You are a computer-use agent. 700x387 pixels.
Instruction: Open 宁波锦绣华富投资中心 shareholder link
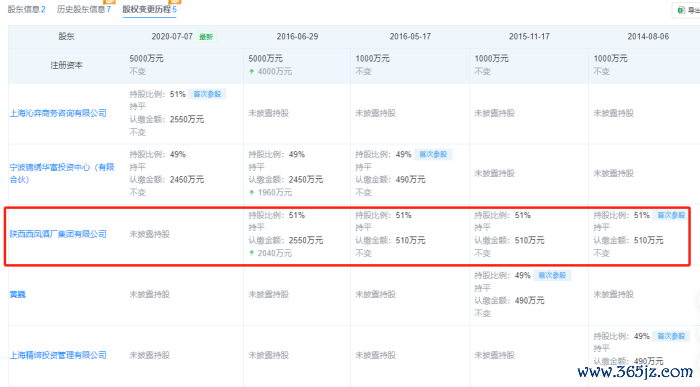click(x=62, y=173)
